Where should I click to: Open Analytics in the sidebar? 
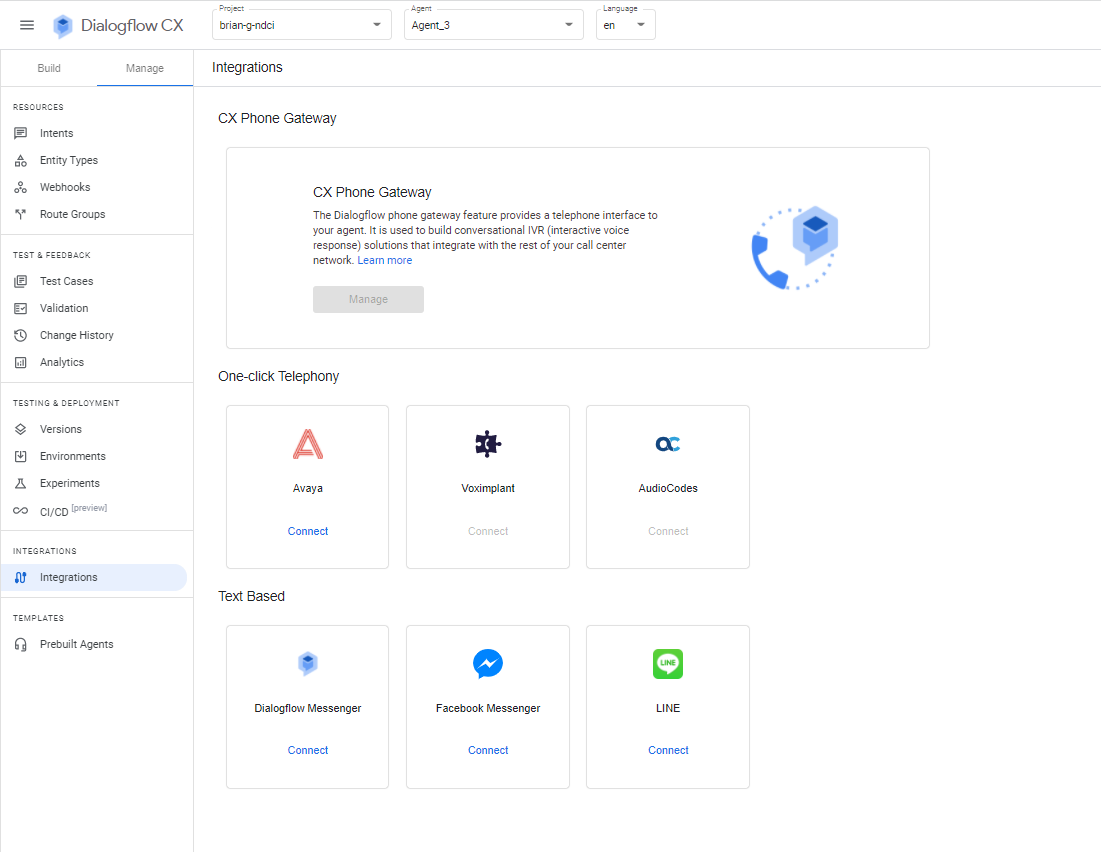[96, 362]
